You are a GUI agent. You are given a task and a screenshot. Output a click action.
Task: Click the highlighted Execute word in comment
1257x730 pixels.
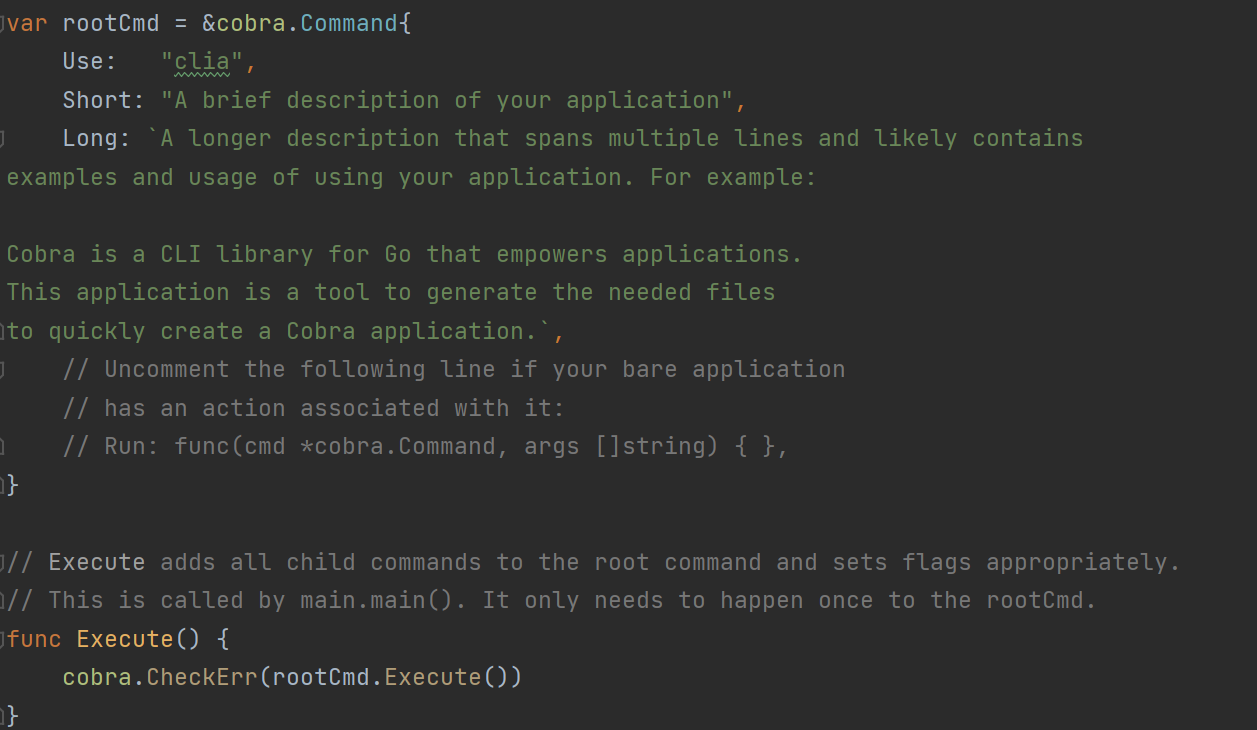coord(97,563)
